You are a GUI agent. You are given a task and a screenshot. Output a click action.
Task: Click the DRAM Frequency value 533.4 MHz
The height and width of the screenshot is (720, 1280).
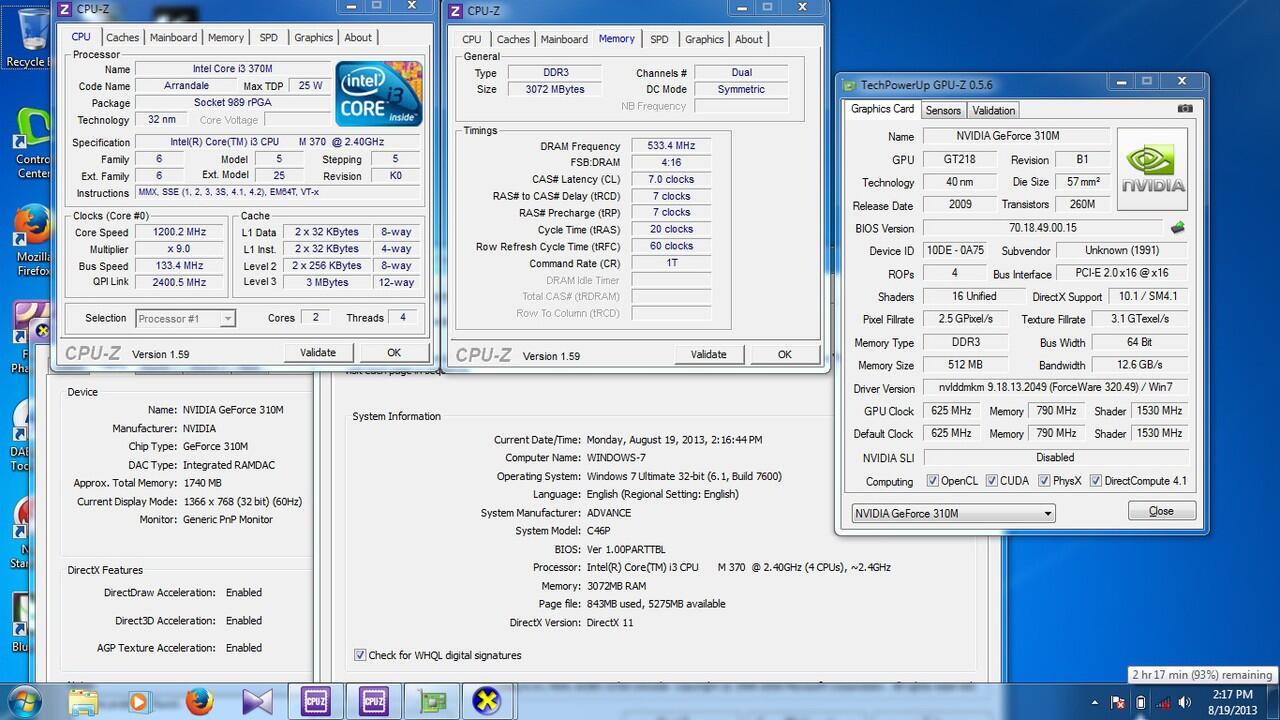(672, 146)
